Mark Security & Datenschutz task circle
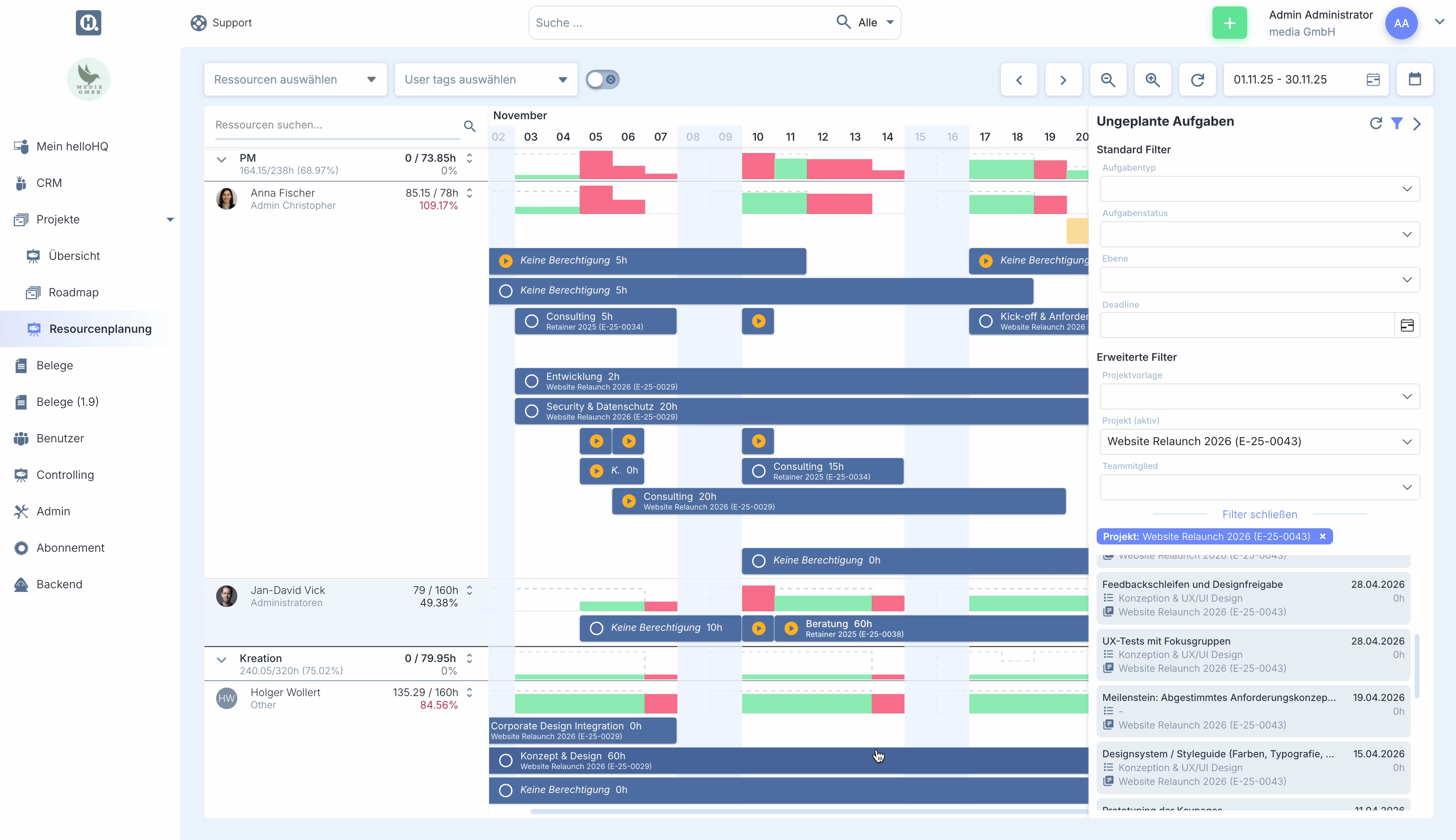This screenshot has height=840, width=1456. coord(531,411)
